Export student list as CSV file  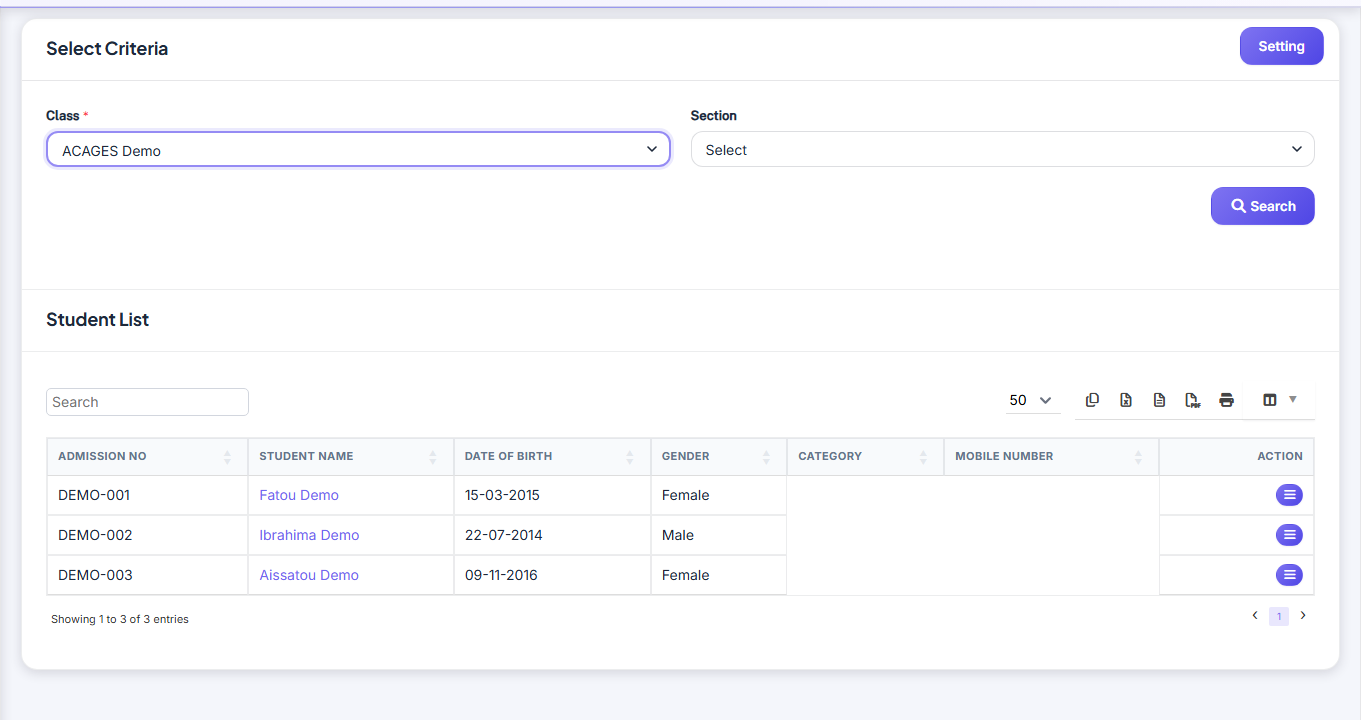pyautogui.click(x=1159, y=400)
